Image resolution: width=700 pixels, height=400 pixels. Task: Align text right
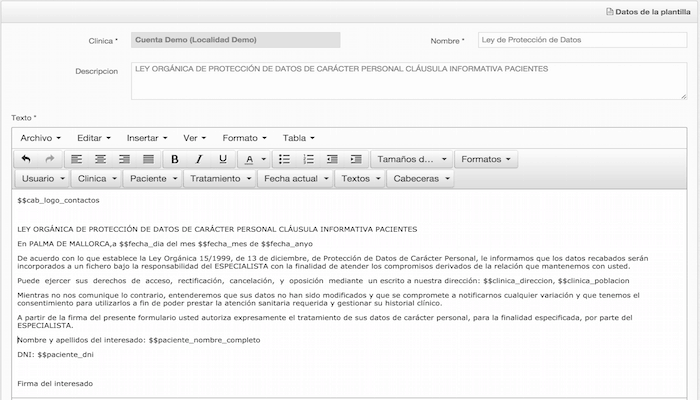point(125,159)
